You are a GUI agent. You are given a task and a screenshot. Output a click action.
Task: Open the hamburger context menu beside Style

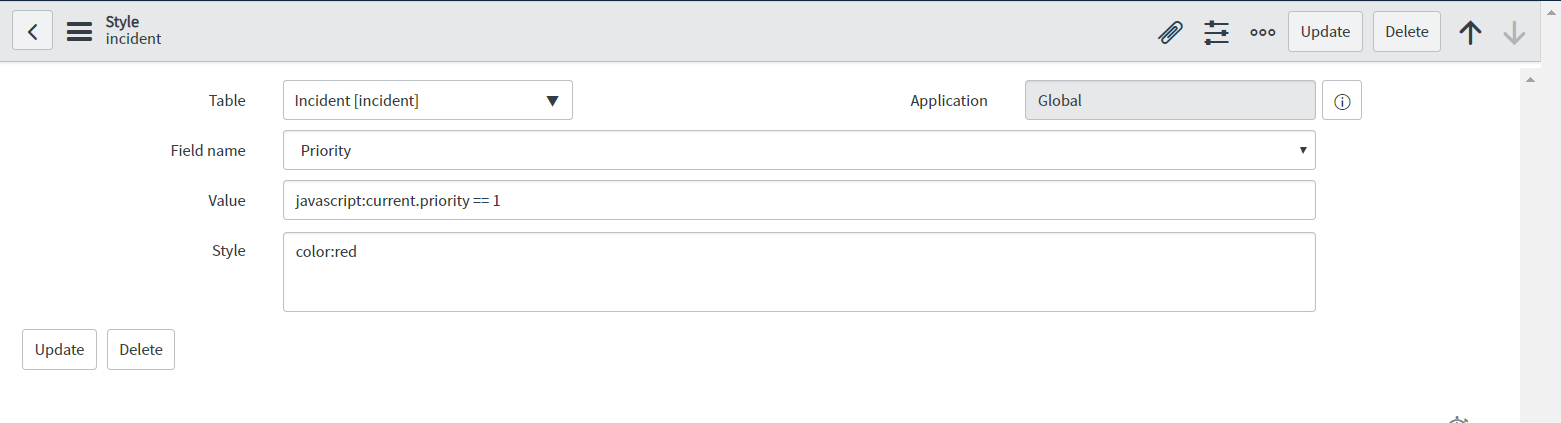pyautogui.click(x=79, y=32)
